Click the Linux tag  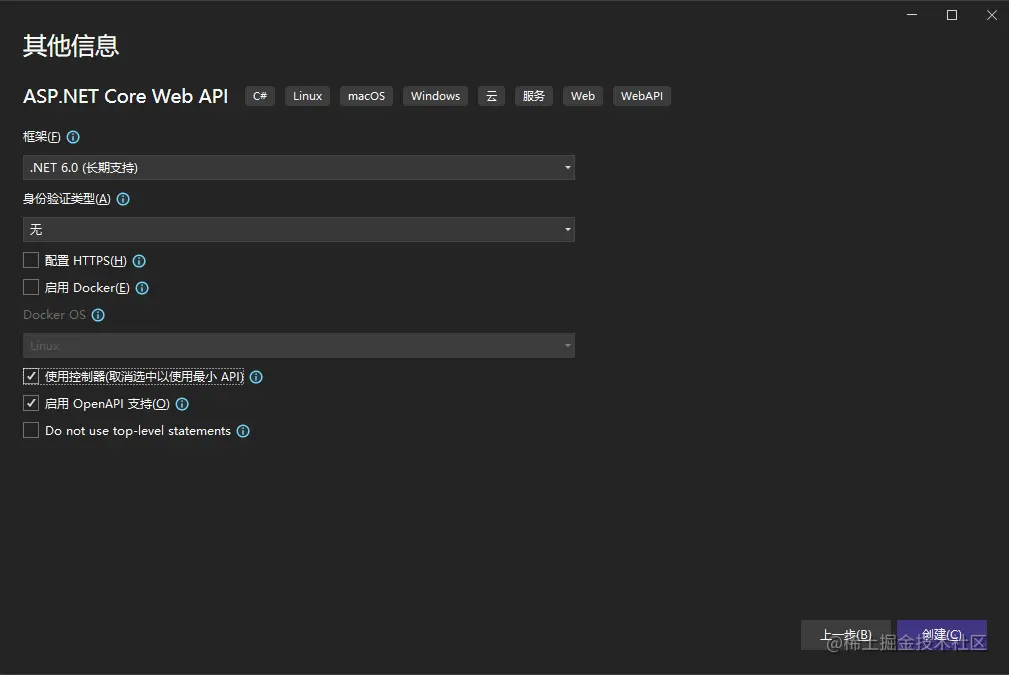(x=308, y=96)
